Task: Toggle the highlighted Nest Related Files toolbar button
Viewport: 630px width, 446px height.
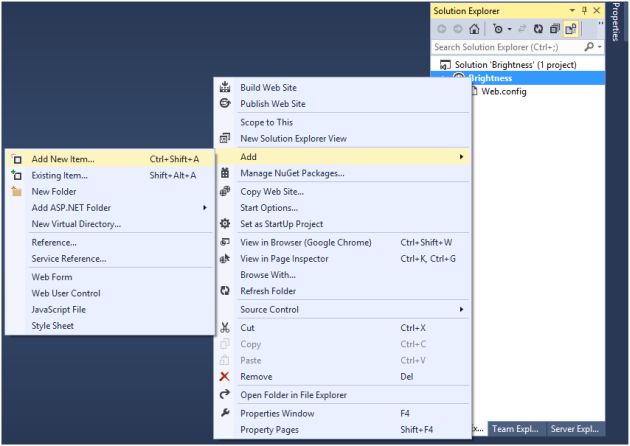Action: click(571, 29)
